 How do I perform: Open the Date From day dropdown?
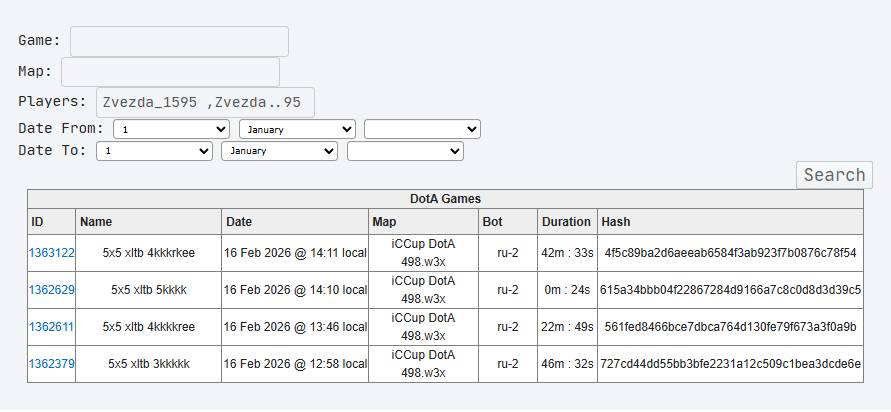(x=172, y=129)
